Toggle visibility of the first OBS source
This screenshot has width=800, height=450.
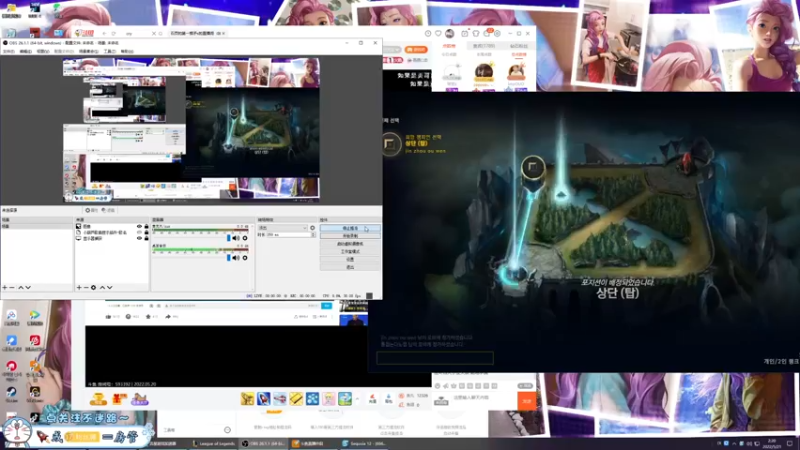[139, 226]
